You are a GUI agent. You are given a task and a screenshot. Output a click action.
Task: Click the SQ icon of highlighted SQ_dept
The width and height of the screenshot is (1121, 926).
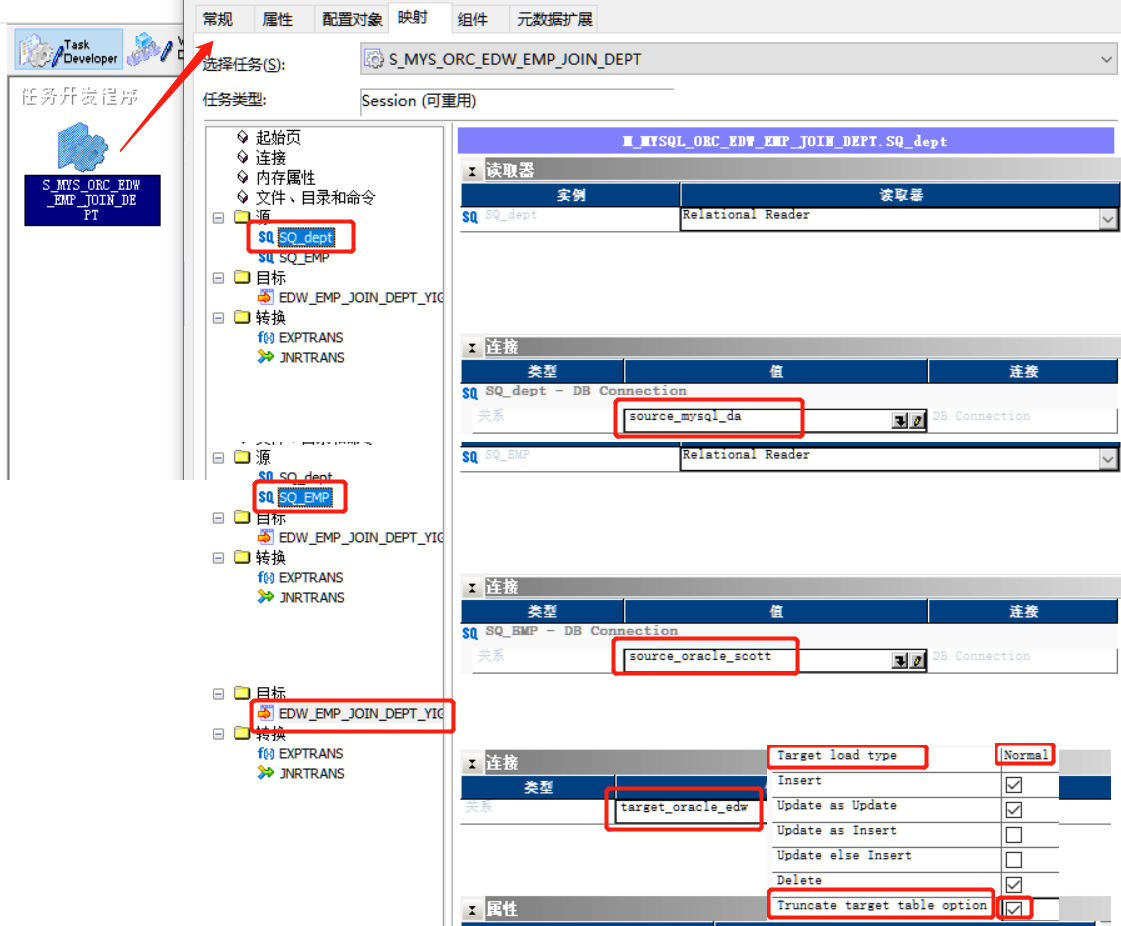[x=266, y=237]
